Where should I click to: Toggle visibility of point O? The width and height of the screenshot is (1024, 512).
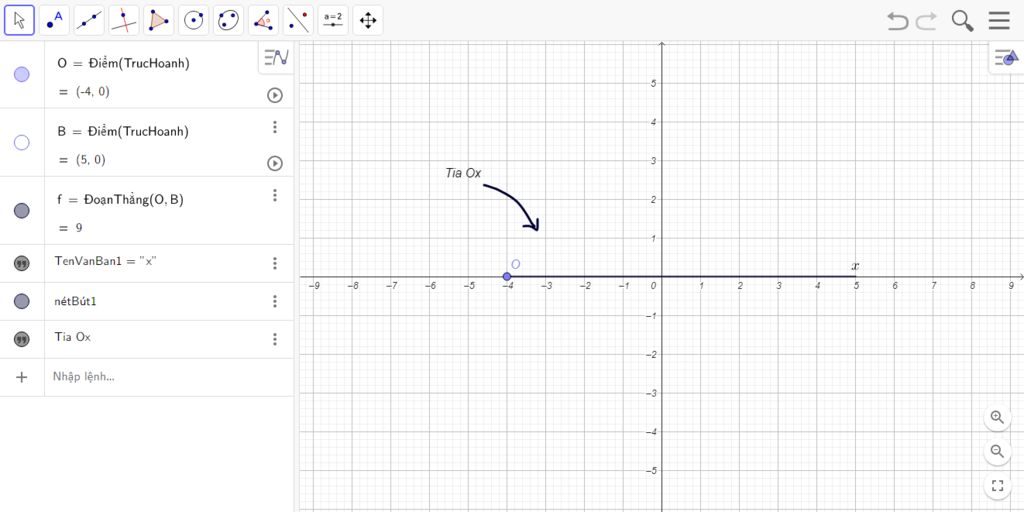coord(22,74)
